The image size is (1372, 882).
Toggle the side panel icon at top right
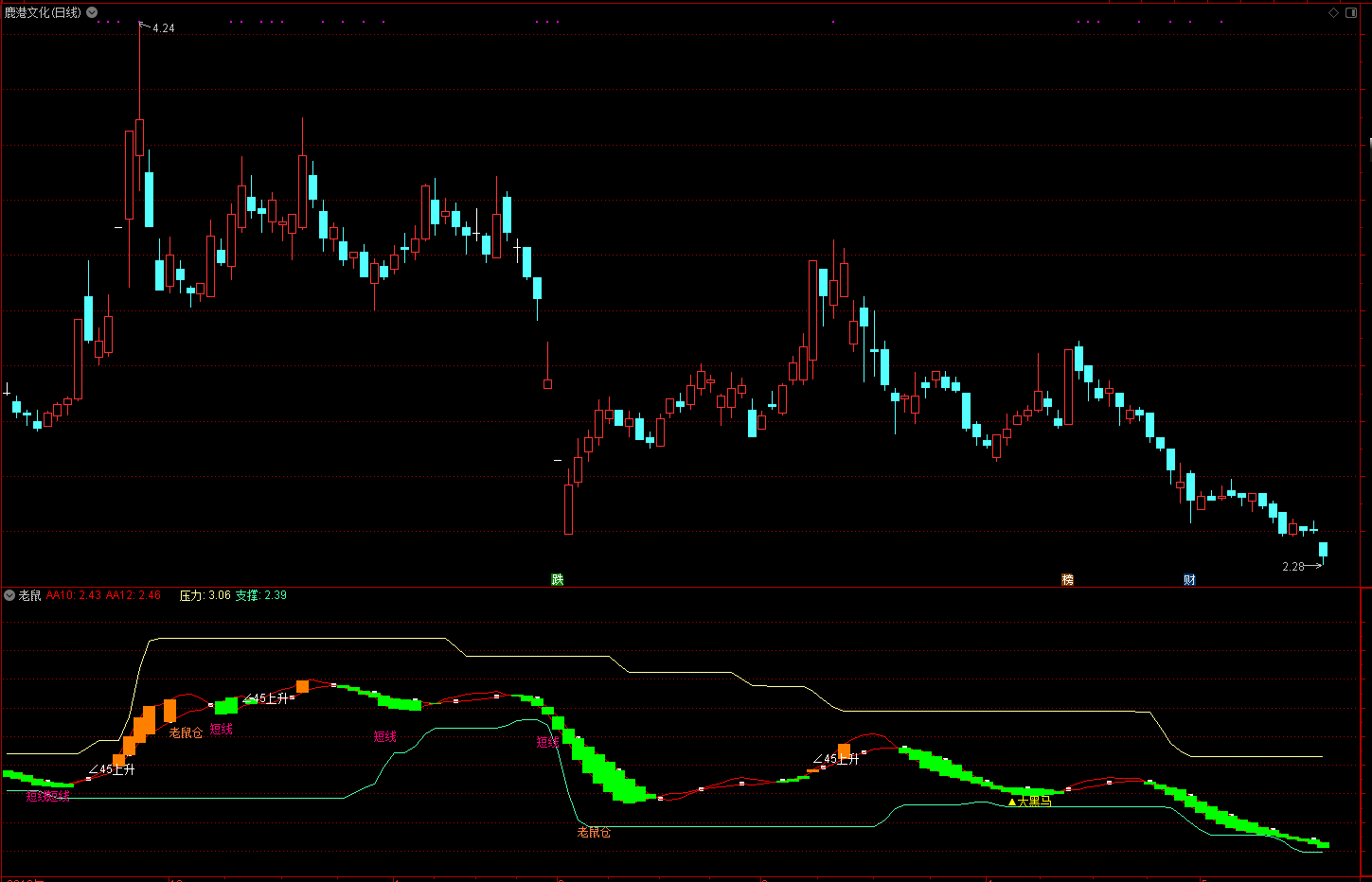click(x=1349, y=12)
